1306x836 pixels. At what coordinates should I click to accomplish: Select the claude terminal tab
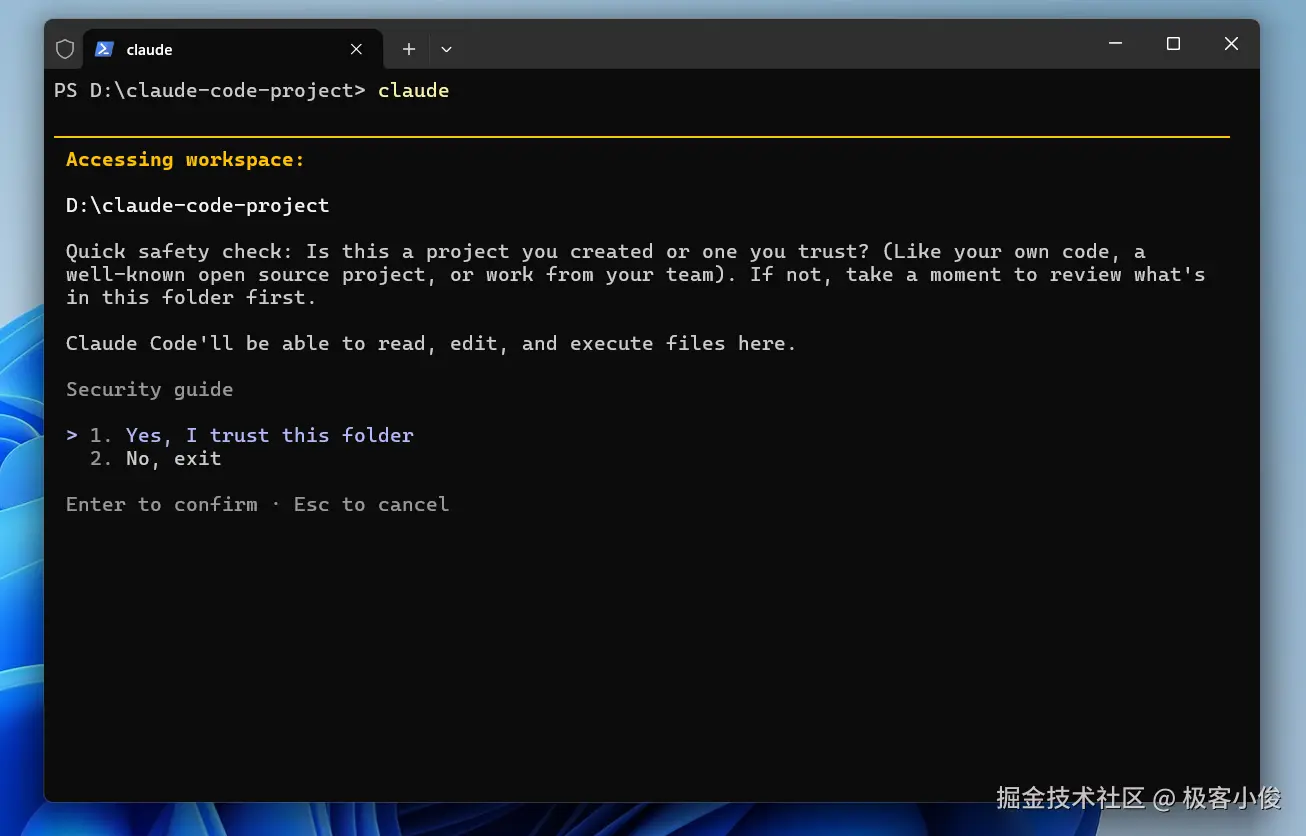coord(233,49)
